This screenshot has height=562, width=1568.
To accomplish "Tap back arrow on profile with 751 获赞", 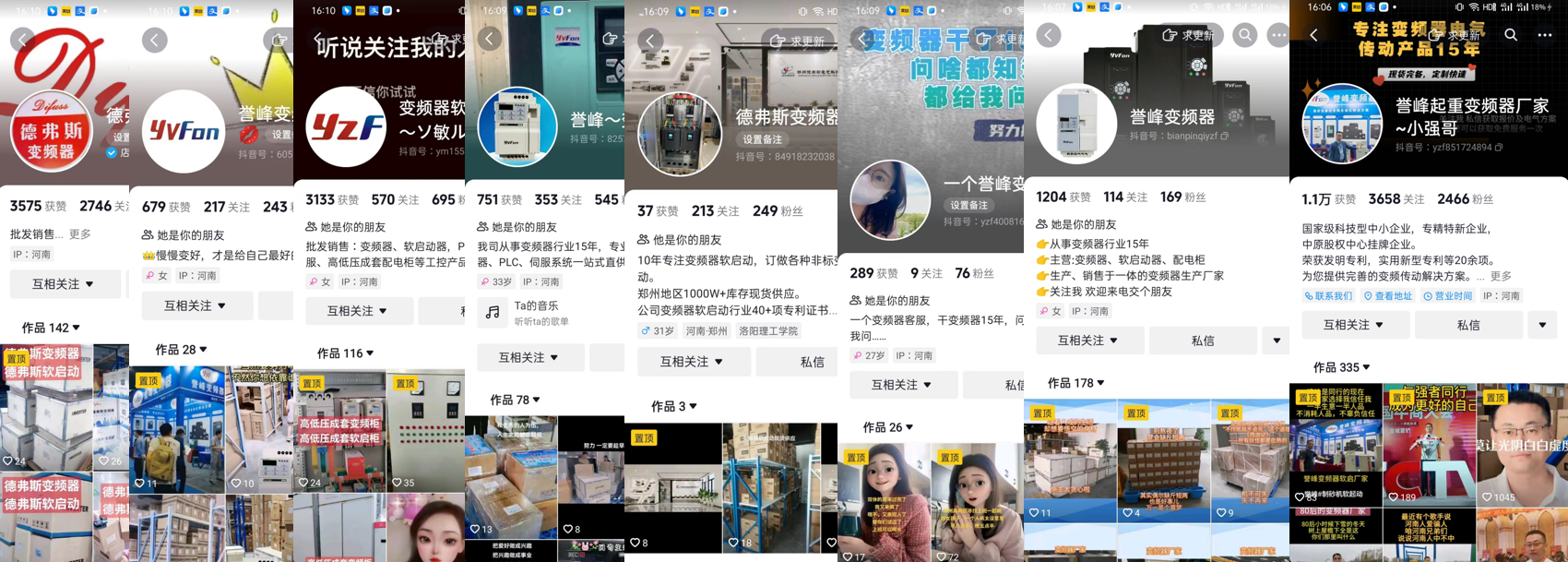I will coord(490,38).
